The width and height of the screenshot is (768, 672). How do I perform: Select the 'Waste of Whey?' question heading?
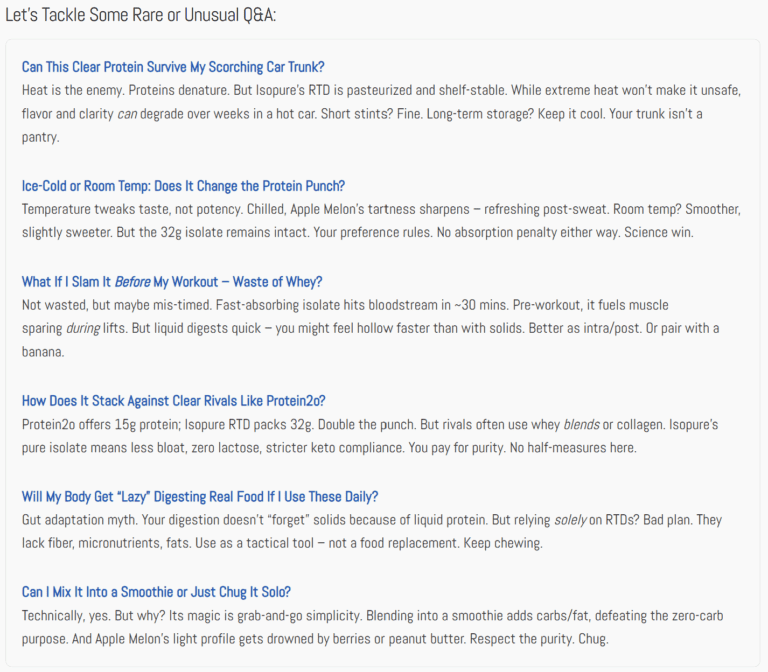pyautogui.click(x=172, y=281)
